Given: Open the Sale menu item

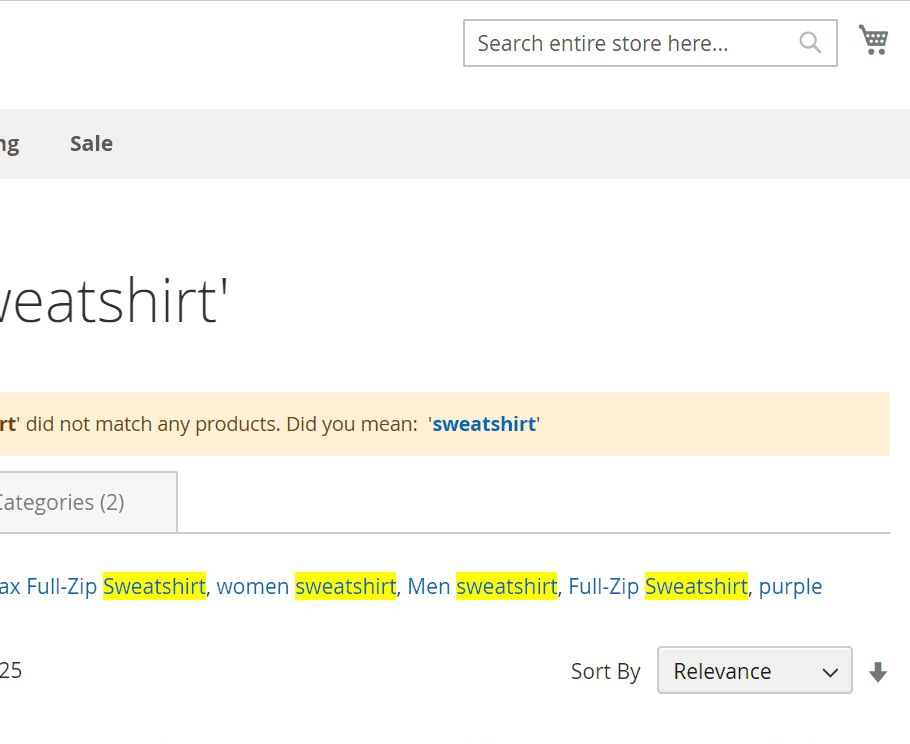Looking at the screenshot, I should click(91, 143).
